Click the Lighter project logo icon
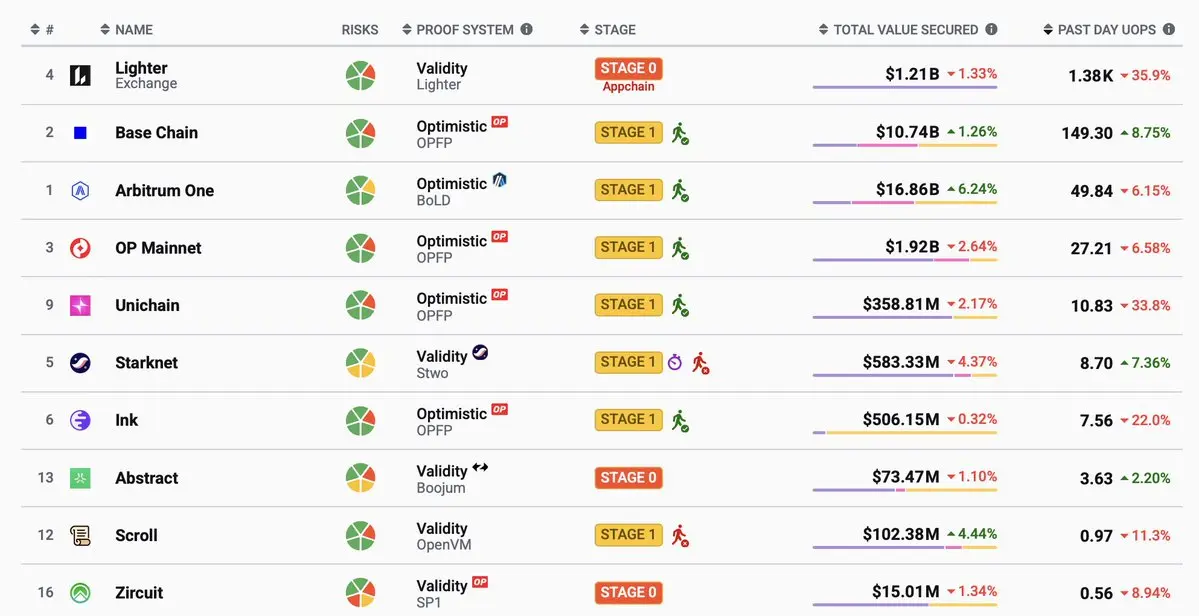Screen dimensions: 1199x616 tap(80, 75)
